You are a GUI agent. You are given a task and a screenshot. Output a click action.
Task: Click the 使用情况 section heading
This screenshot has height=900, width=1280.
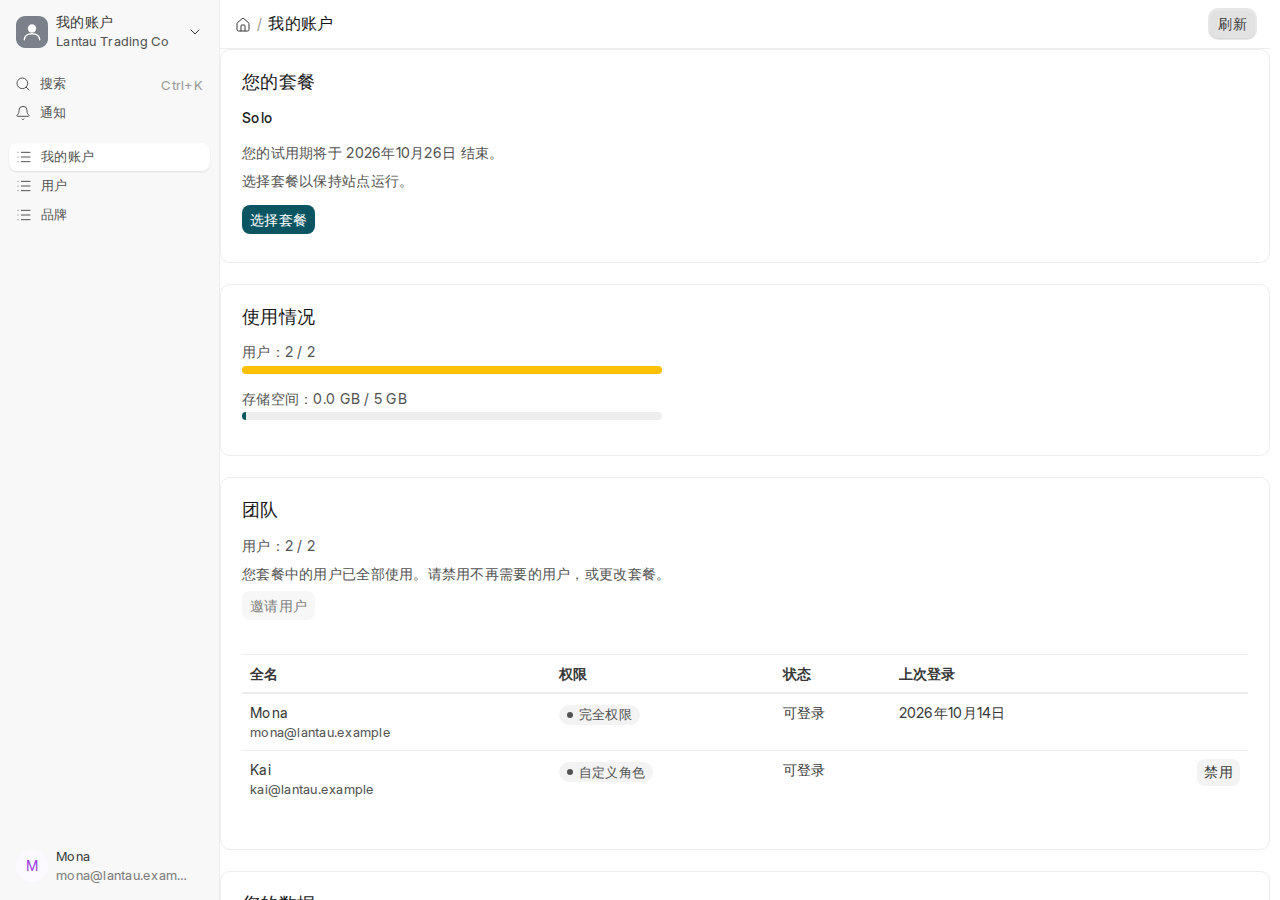pos(278,317)
